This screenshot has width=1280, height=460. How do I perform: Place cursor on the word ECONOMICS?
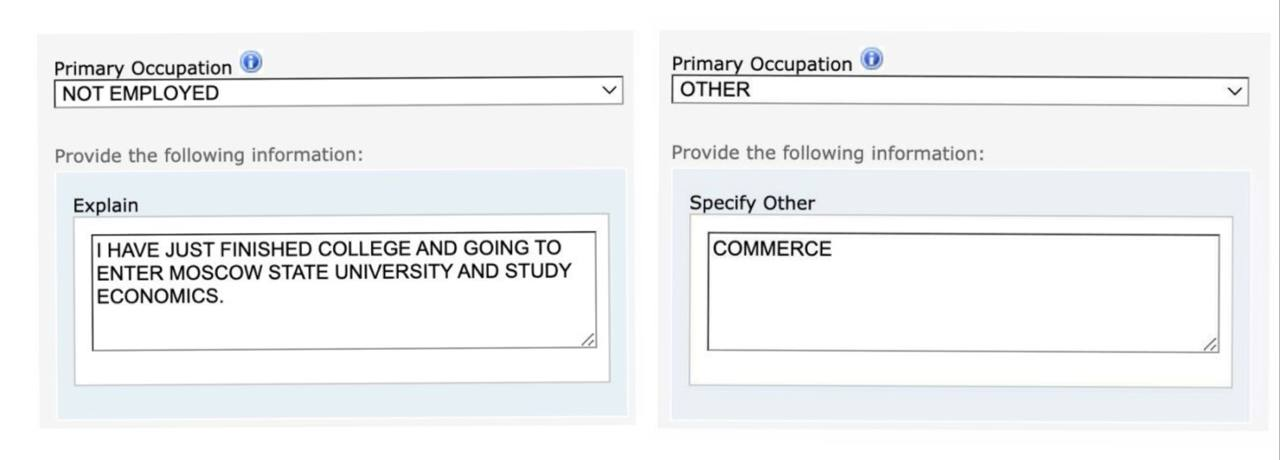click(x=158, y=296)
